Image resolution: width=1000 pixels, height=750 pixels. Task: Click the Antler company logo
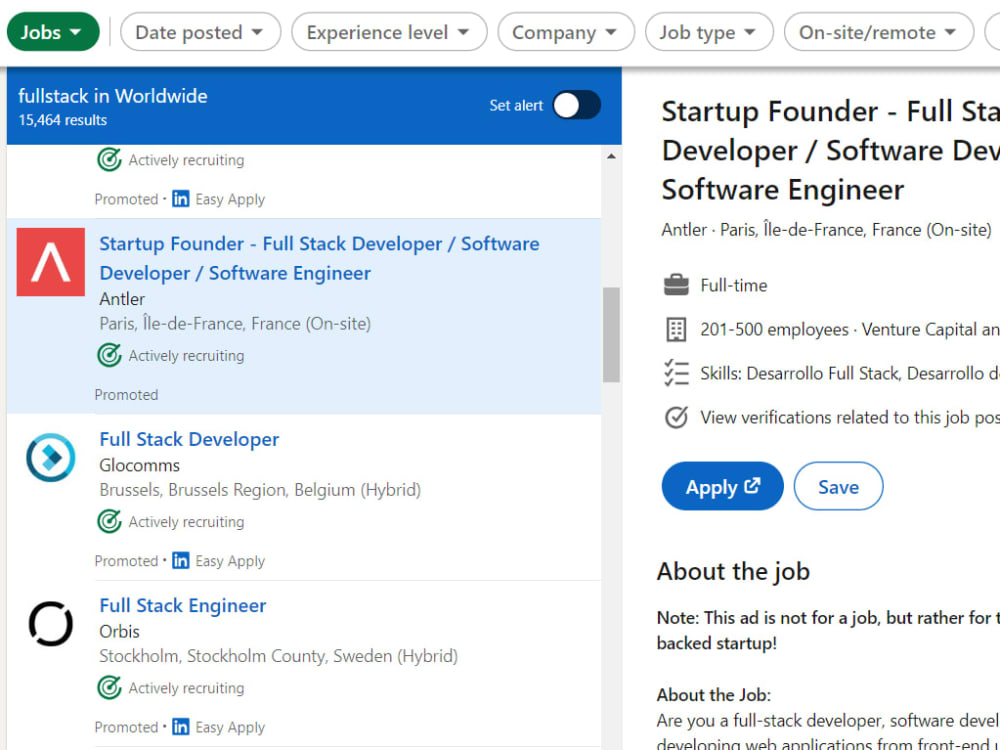[x=50, y=262]
